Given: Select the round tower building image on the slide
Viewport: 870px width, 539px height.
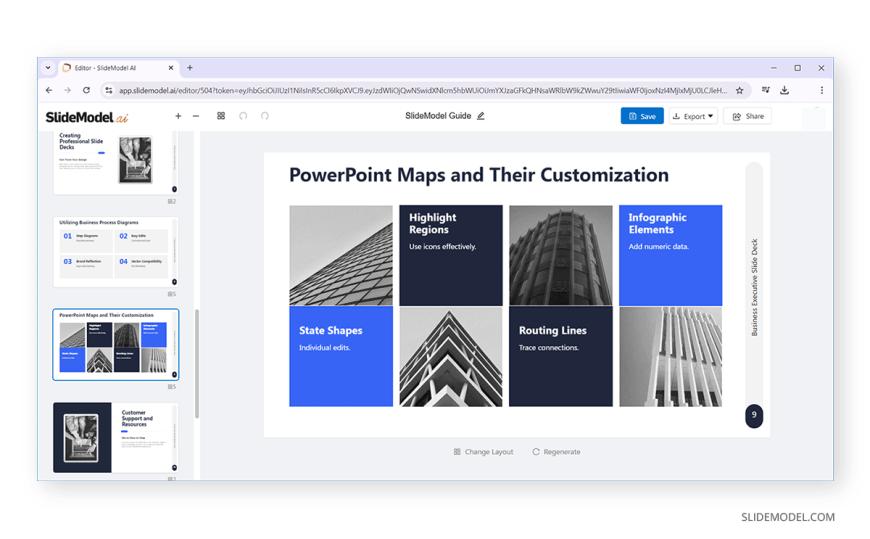Looking at the screenshot, I should tap(561, 255).
